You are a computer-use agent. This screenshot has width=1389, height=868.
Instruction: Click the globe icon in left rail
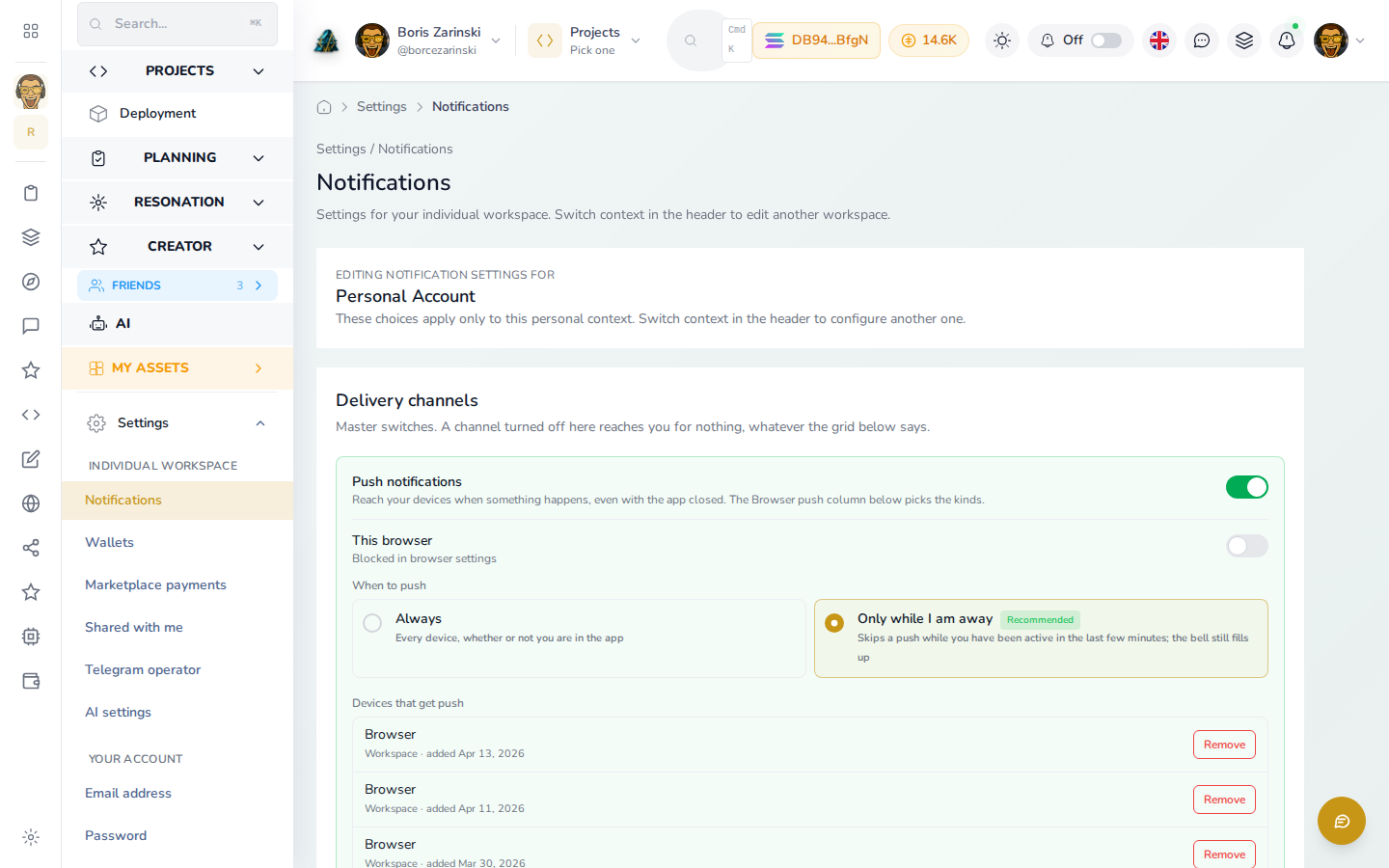click(31, 503)
